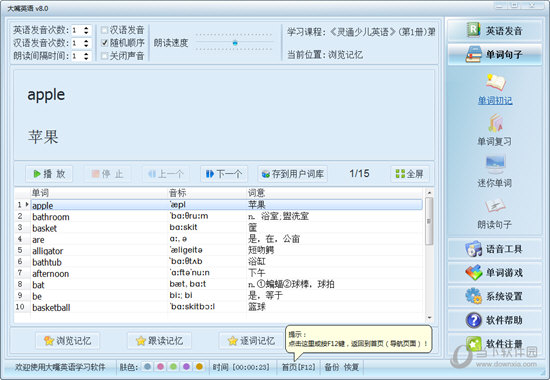Select the word row 'be'
The height and width of the screenshot is (380, 550).
coord(227,296)
